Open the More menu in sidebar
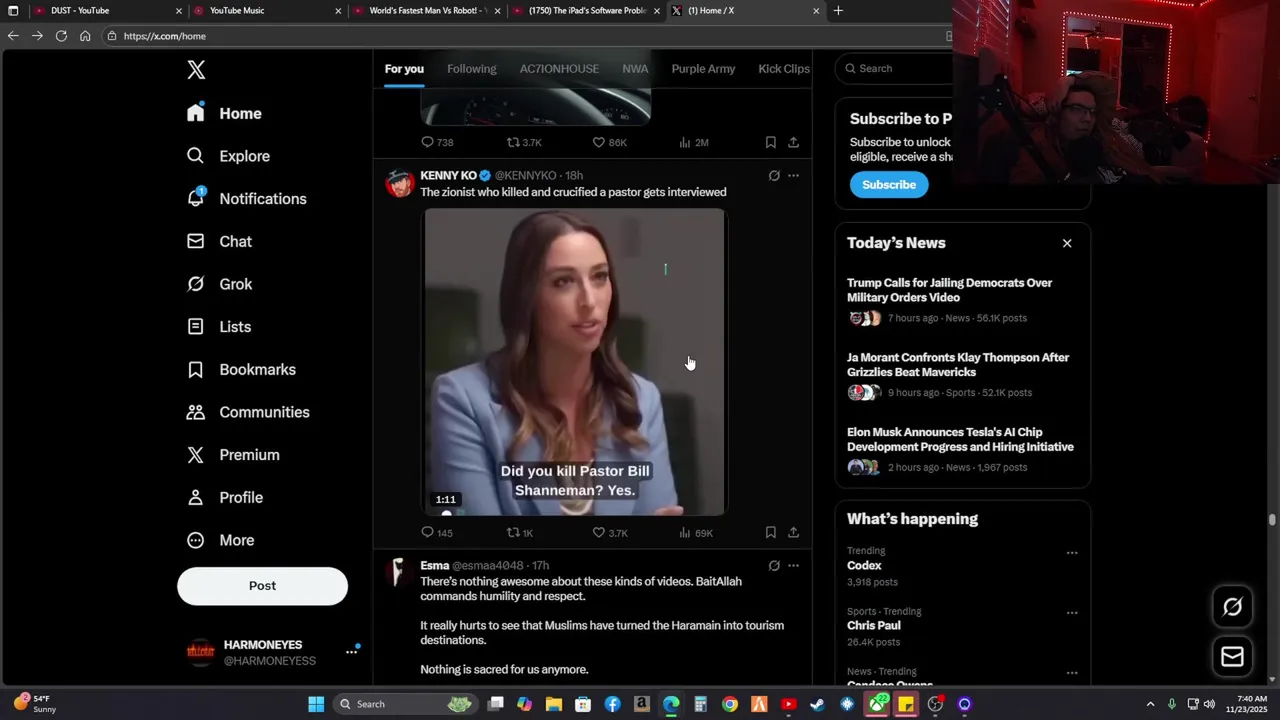 pos(221,540)
